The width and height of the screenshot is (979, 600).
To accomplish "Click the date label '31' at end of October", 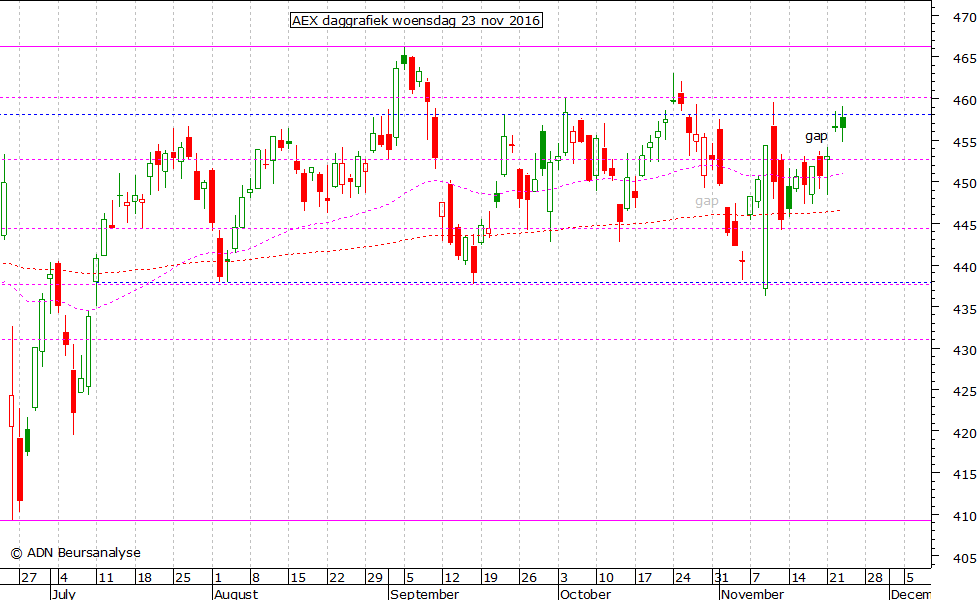I will 721,578.
